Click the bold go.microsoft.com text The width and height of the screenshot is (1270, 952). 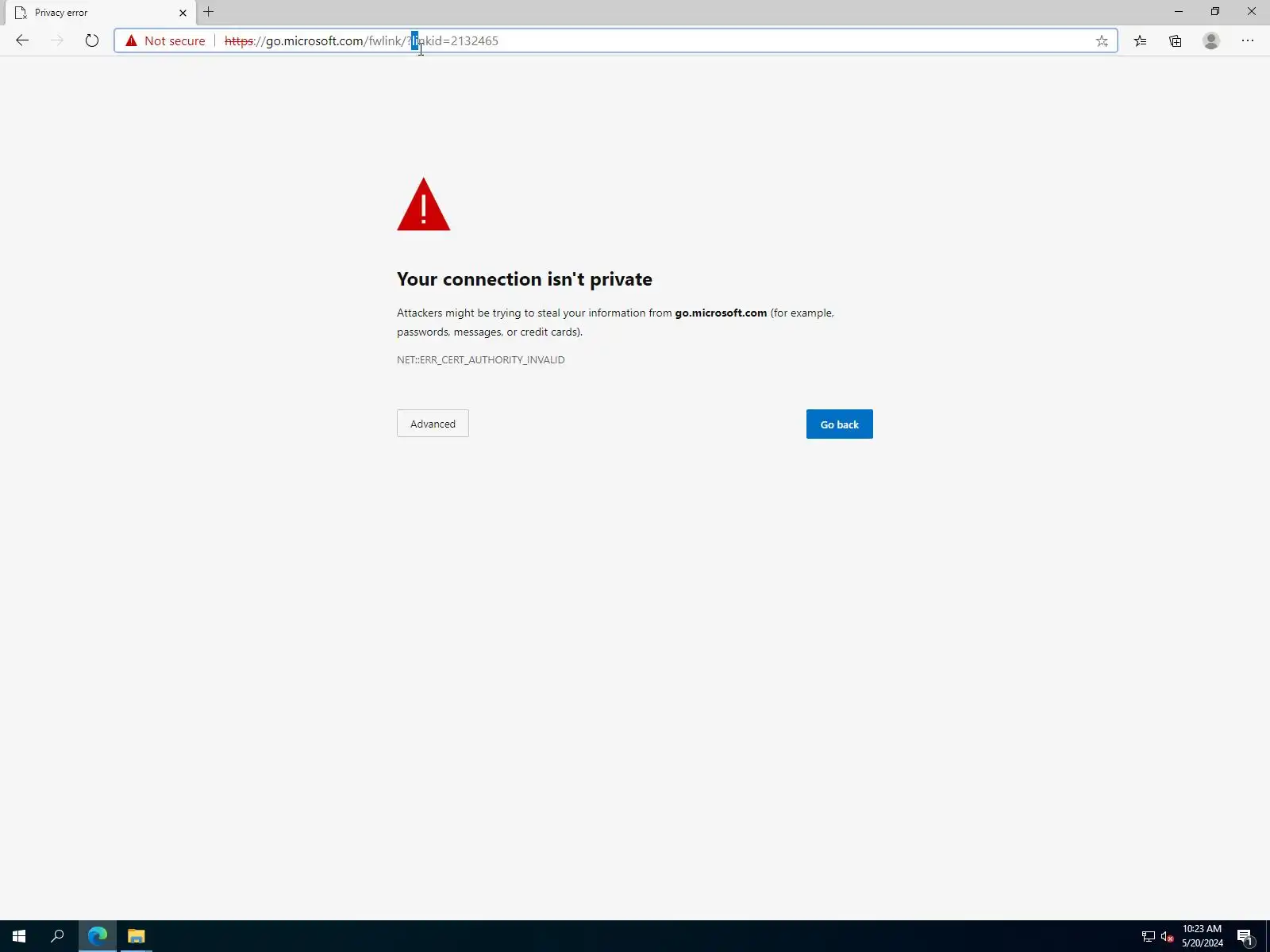[x=721, y=313]
